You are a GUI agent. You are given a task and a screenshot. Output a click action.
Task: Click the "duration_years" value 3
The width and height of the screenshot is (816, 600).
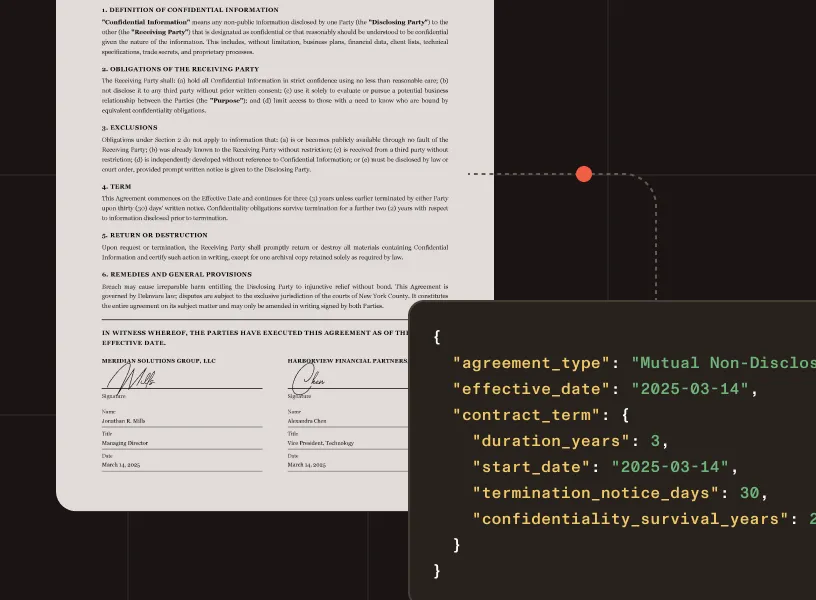tap(655, 441)
